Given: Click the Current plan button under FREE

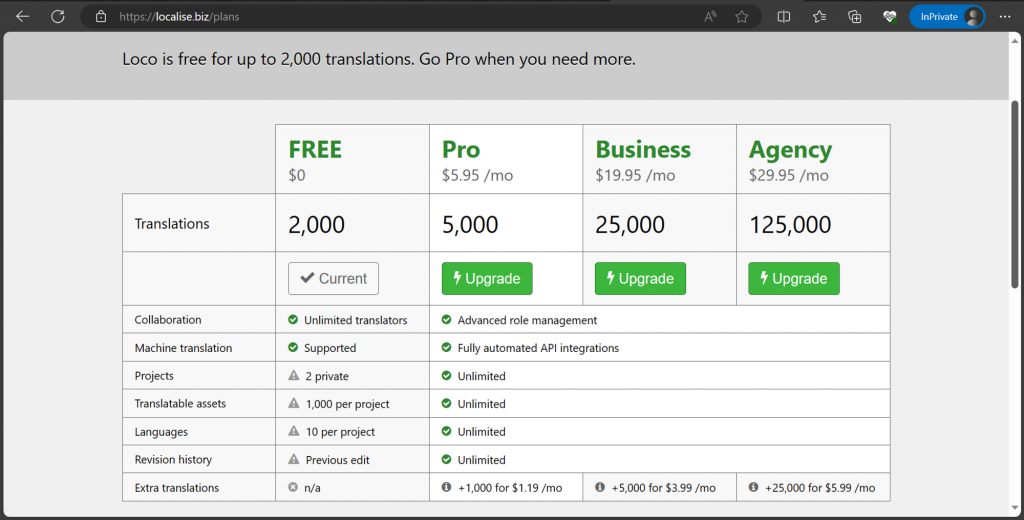Looking at the screenshot, I should [x=333, y=278].
